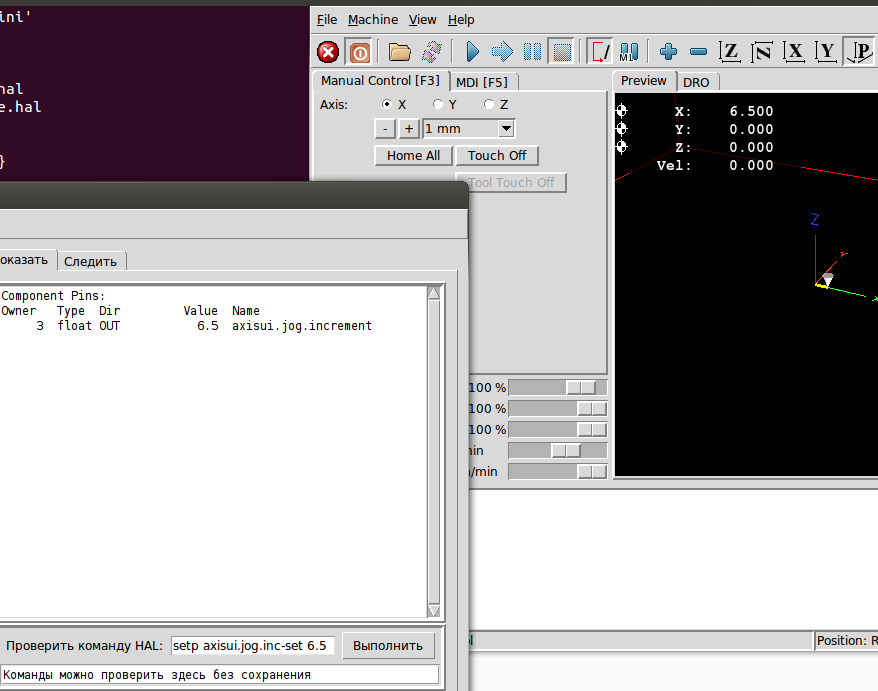Click scrollbar down arrow in pins list
878x691 pixels.
point(434,610)
